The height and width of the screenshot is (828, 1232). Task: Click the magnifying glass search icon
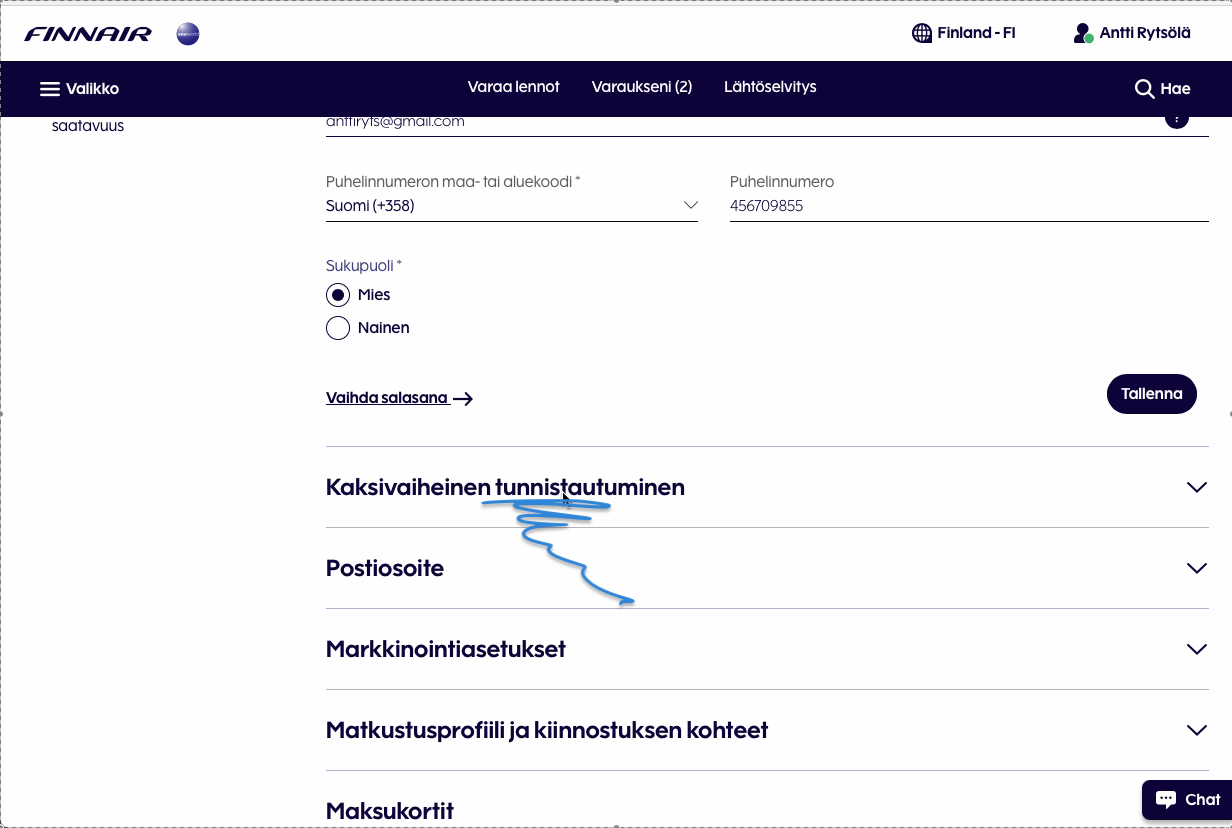coord(1144,89)
